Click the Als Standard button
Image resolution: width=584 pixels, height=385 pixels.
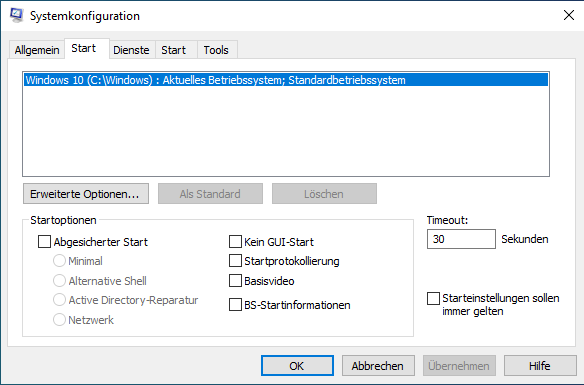pyautogui.click(x=210, y=194)
